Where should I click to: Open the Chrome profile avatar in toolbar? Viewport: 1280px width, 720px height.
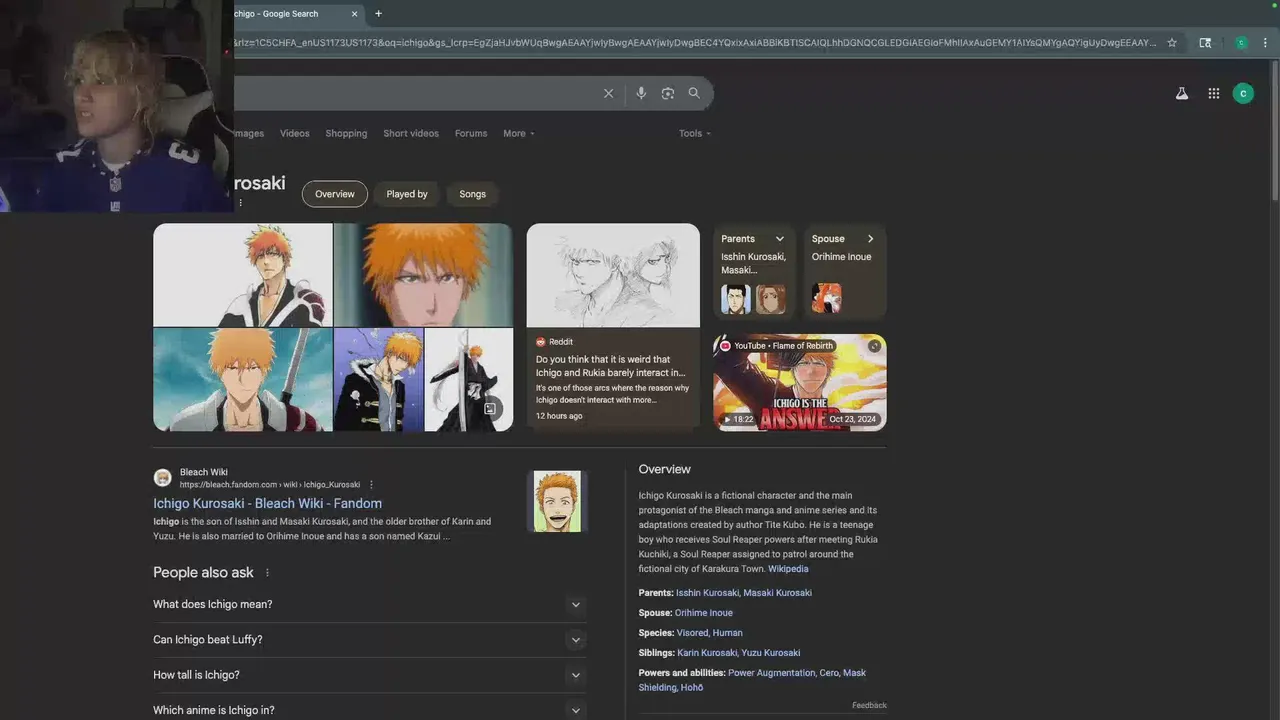click(x=1241, y=43)
